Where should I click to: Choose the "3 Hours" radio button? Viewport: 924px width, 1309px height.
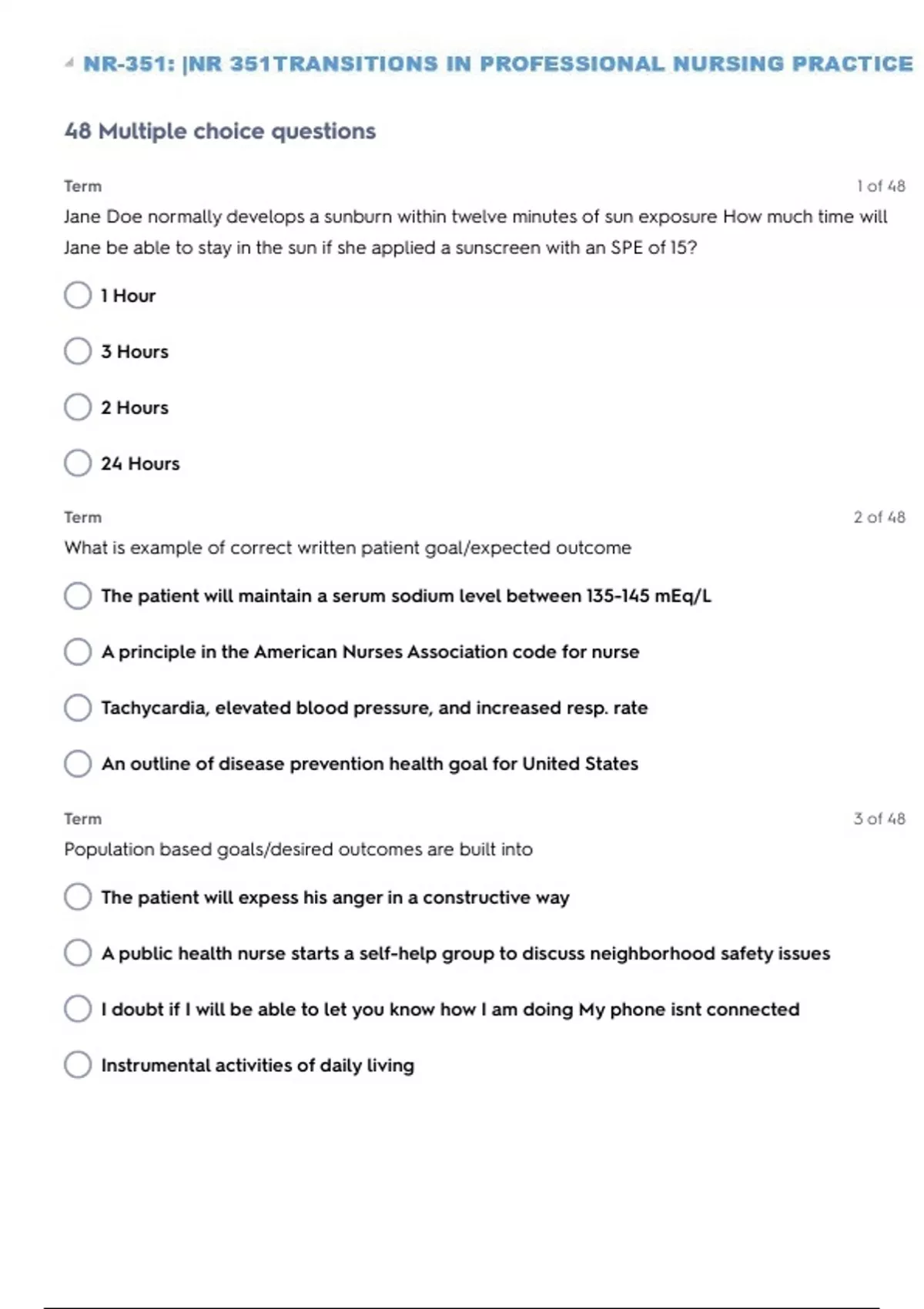[x=78, y=351]
